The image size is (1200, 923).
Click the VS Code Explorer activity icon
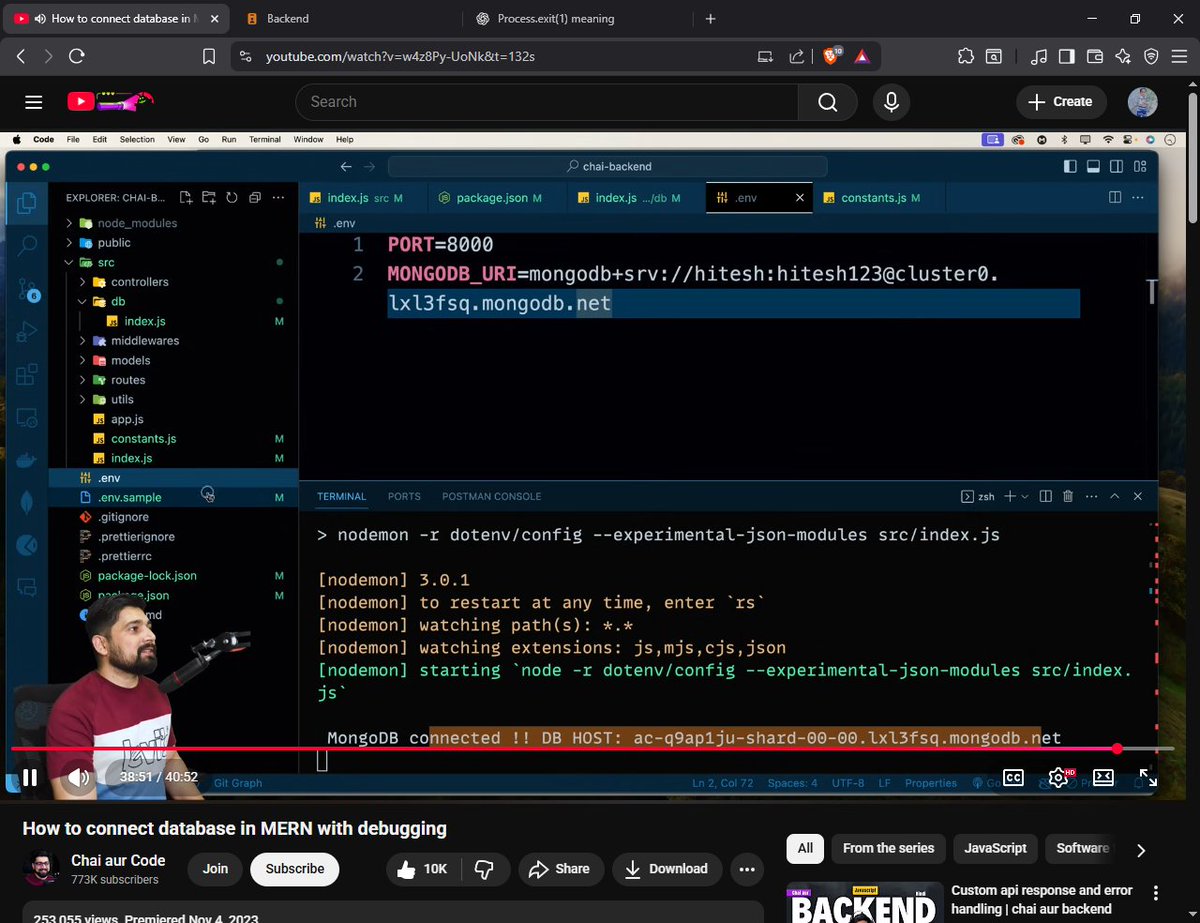[x=27, y=205]
